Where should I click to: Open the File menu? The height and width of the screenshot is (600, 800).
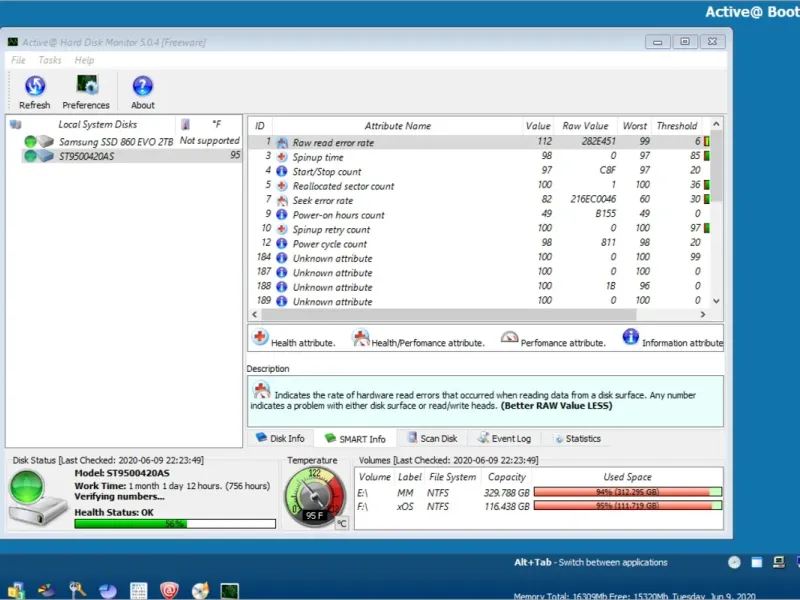tap(18, 60)
